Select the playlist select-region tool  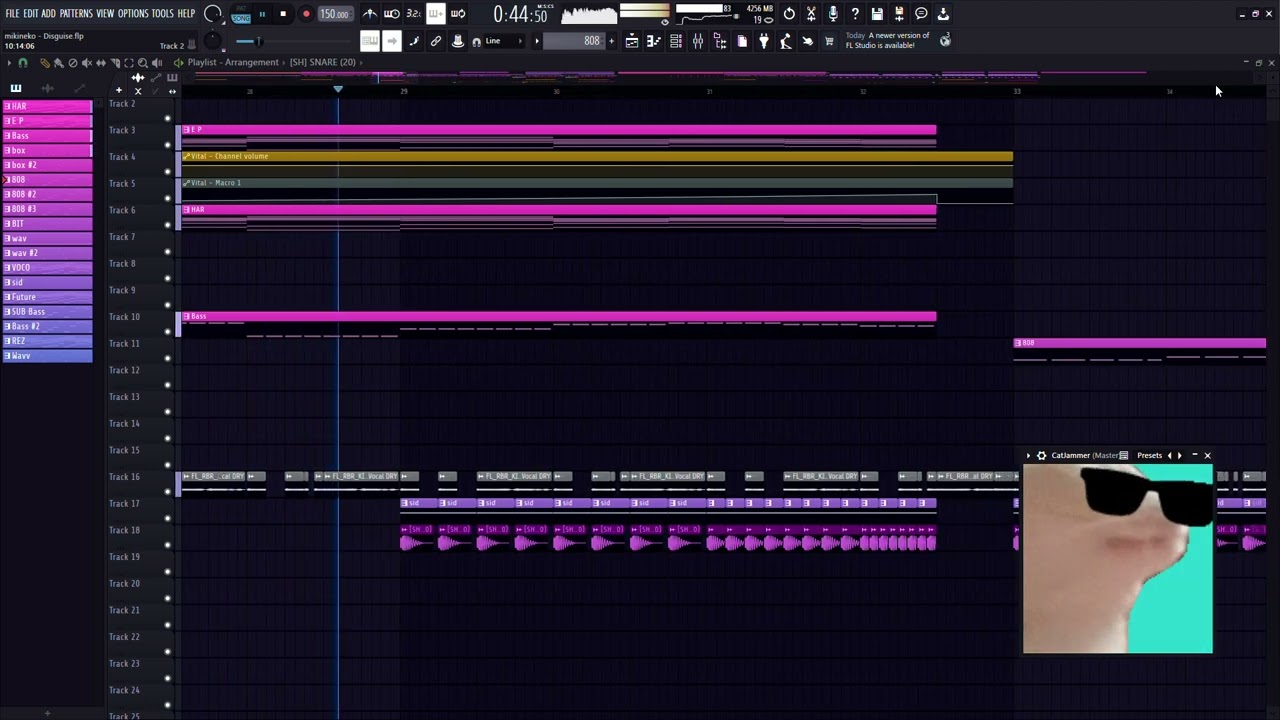[x=128, y=63]
